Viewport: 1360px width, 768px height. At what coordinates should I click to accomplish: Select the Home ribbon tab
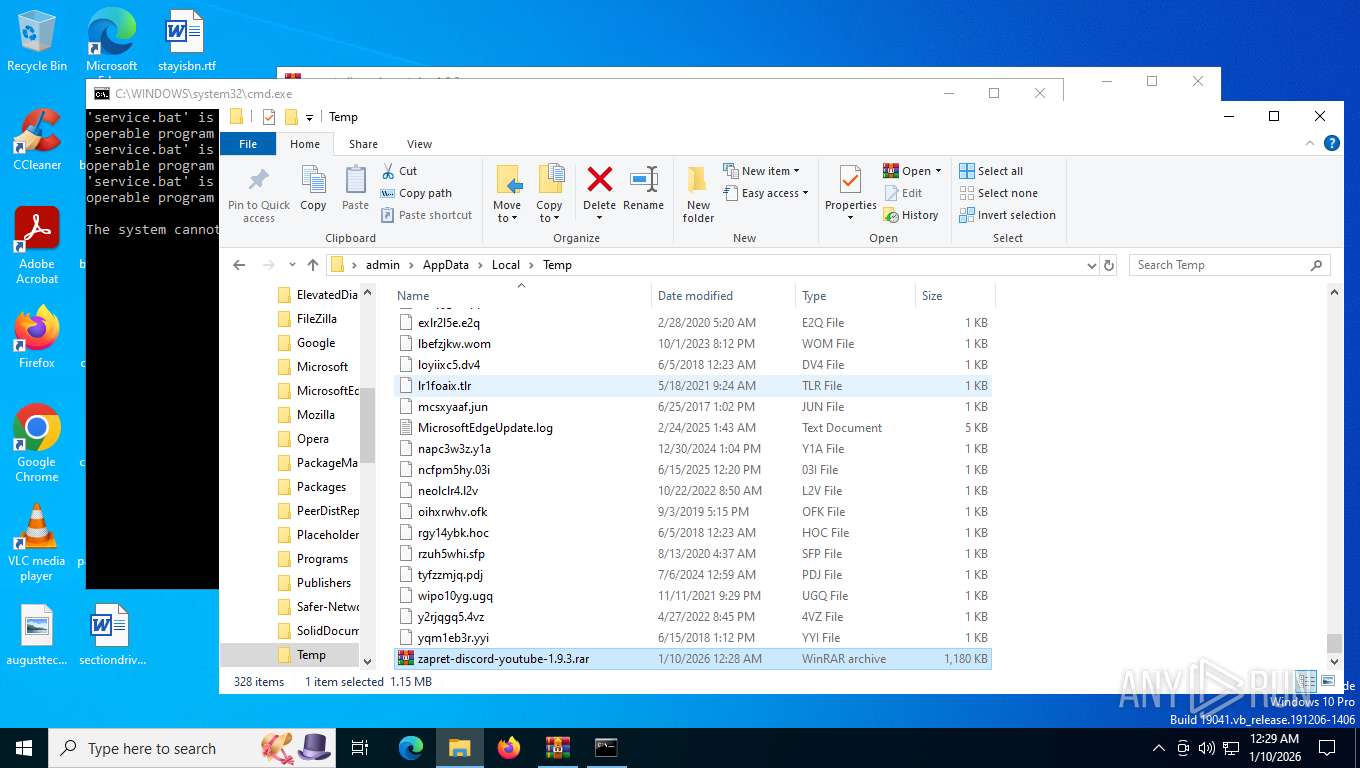click(305, 144)
